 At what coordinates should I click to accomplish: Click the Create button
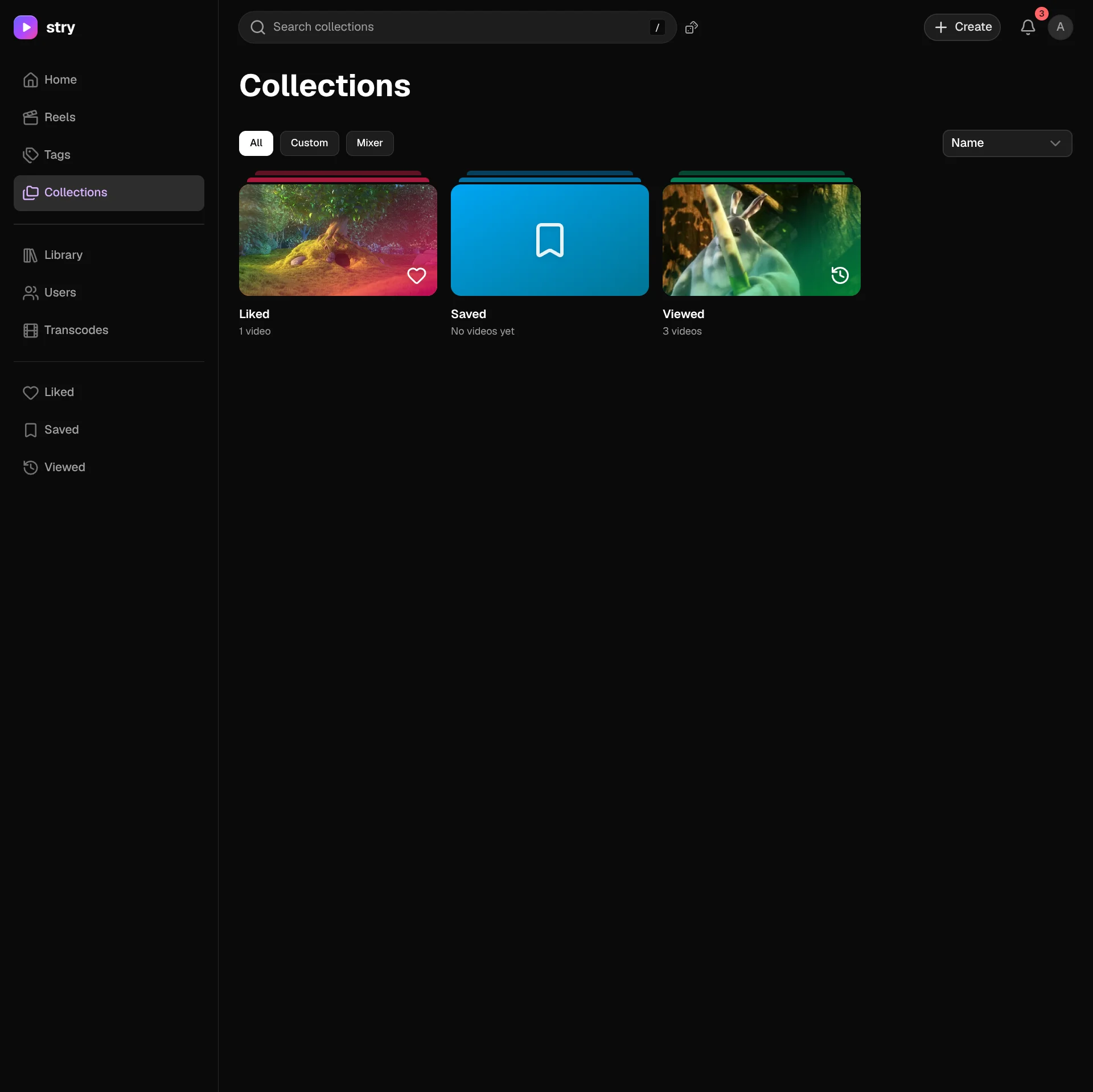tap(962, 27)
